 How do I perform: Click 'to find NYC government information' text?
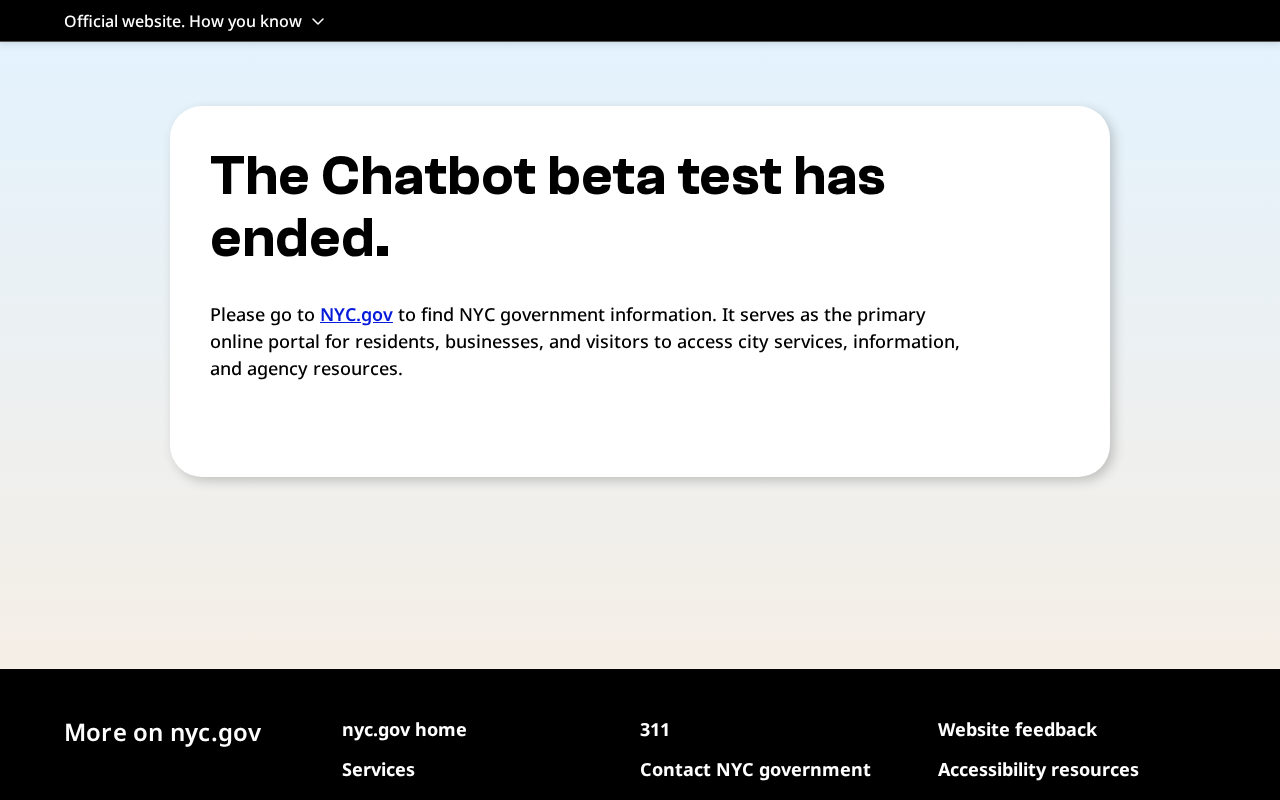[556, 315]
